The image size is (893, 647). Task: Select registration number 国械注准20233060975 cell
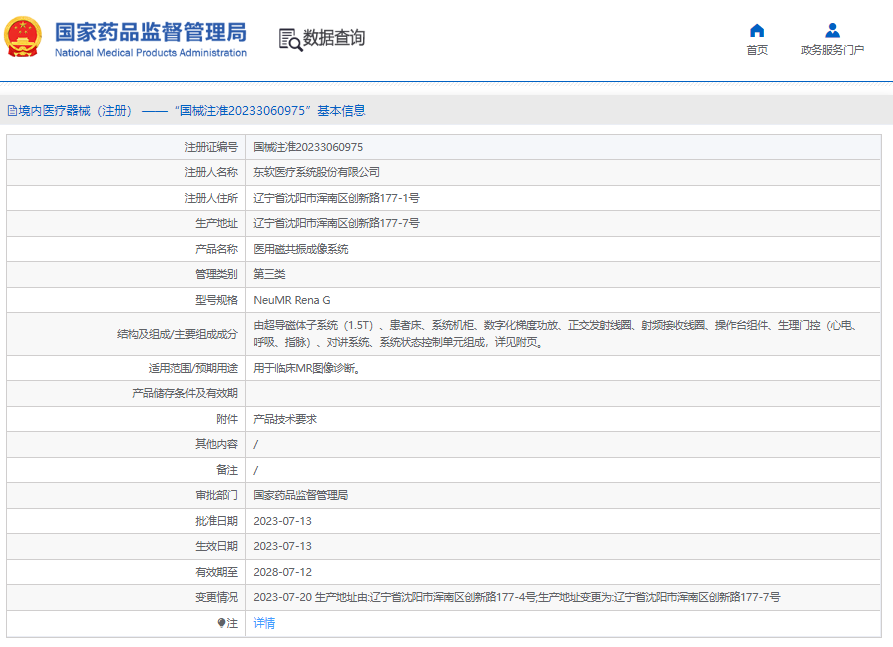[308, 147]
